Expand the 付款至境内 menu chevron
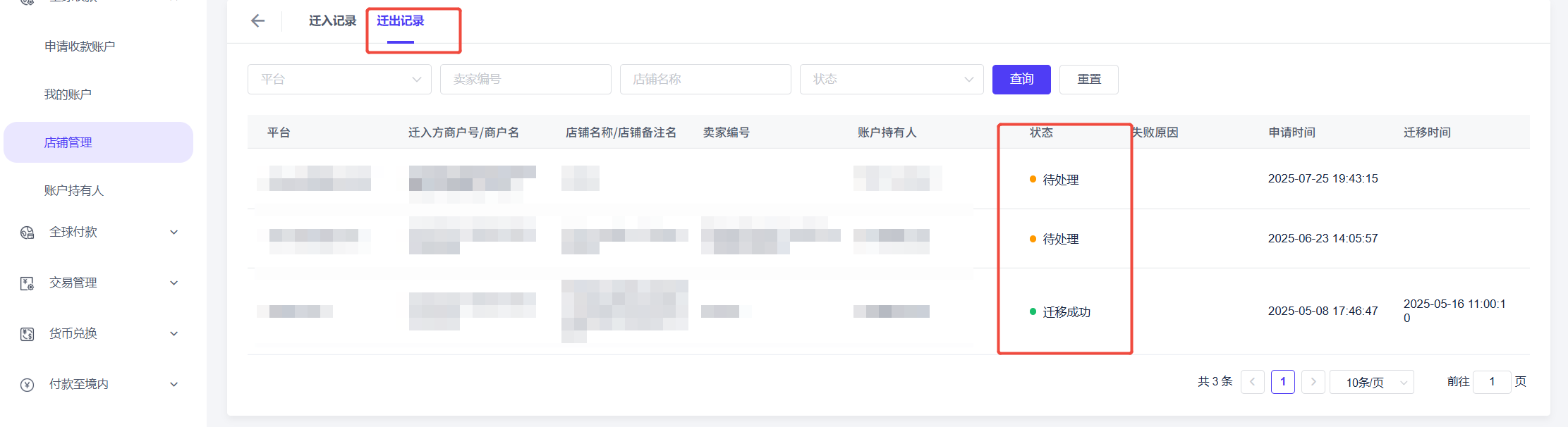Screen dimensions: 1568x427 point(174,385)
